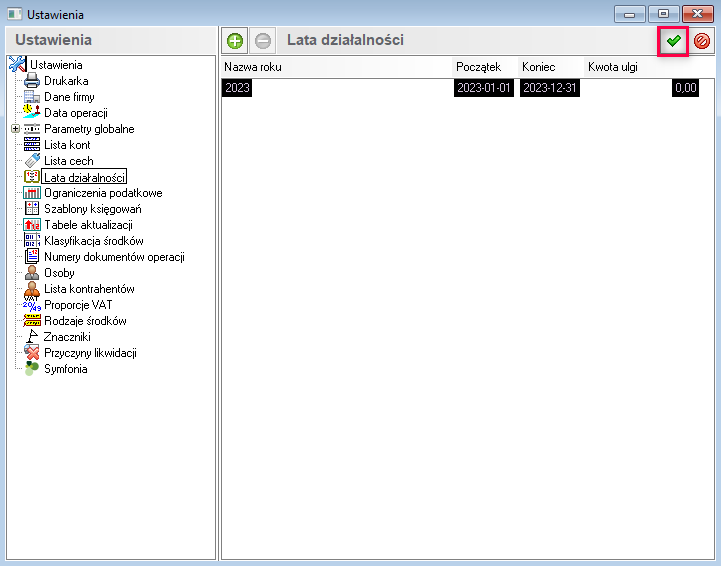Viewport: 721px width, 566px height.
Task: Click the Początek column header
Action: click(x=485, y=67)
